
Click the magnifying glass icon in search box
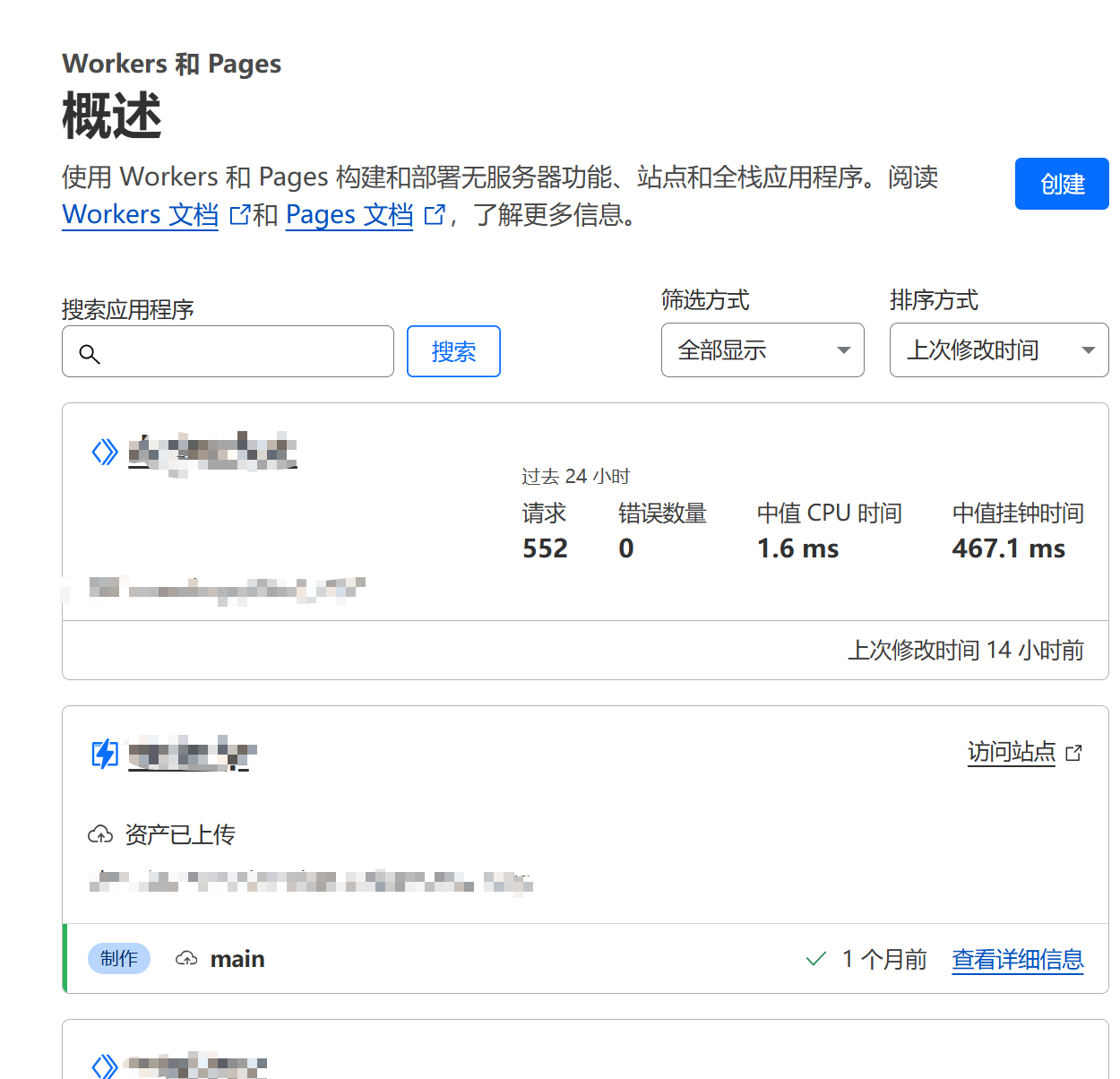coord(90,354)
